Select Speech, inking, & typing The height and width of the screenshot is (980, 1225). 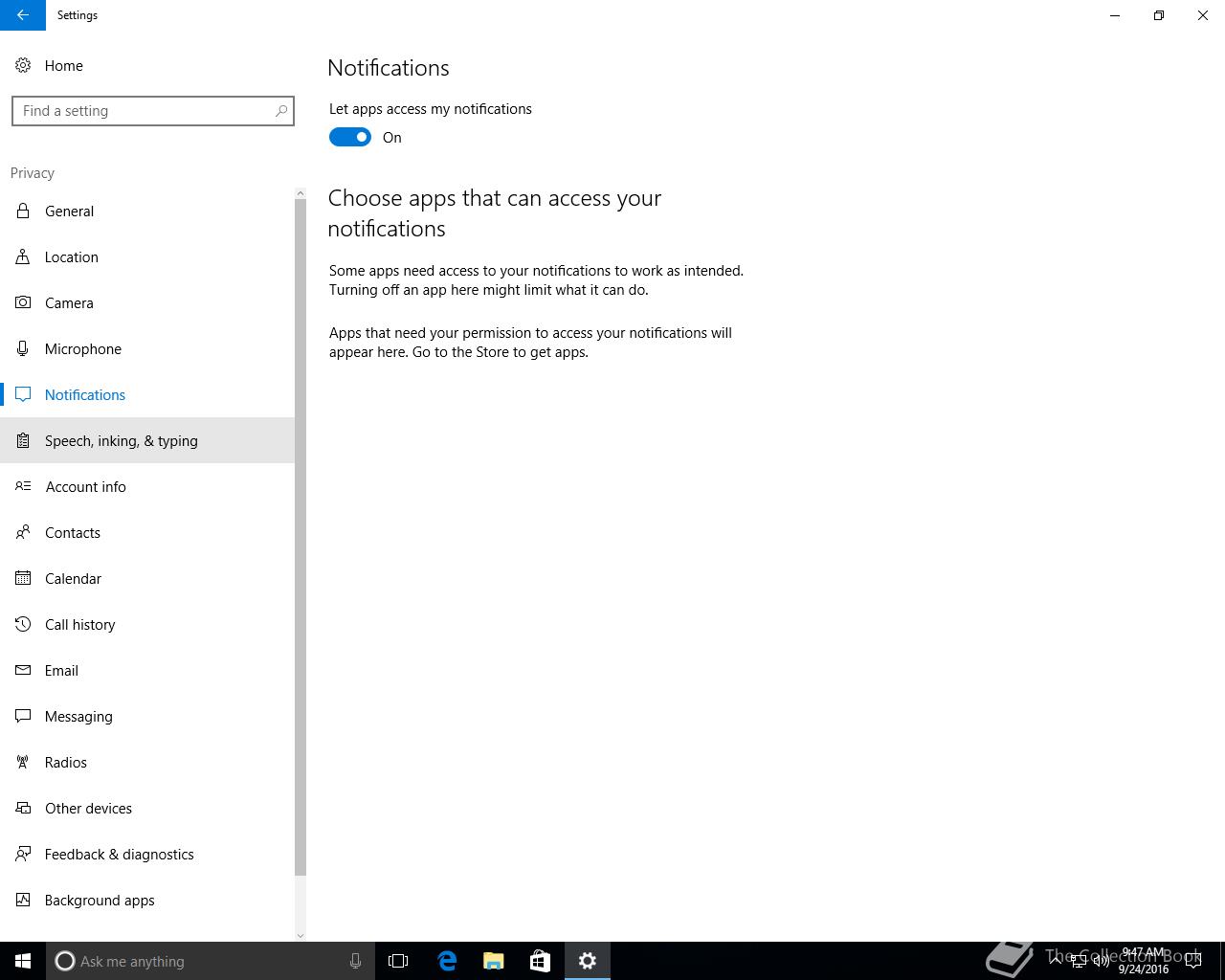tap(147, 440)
